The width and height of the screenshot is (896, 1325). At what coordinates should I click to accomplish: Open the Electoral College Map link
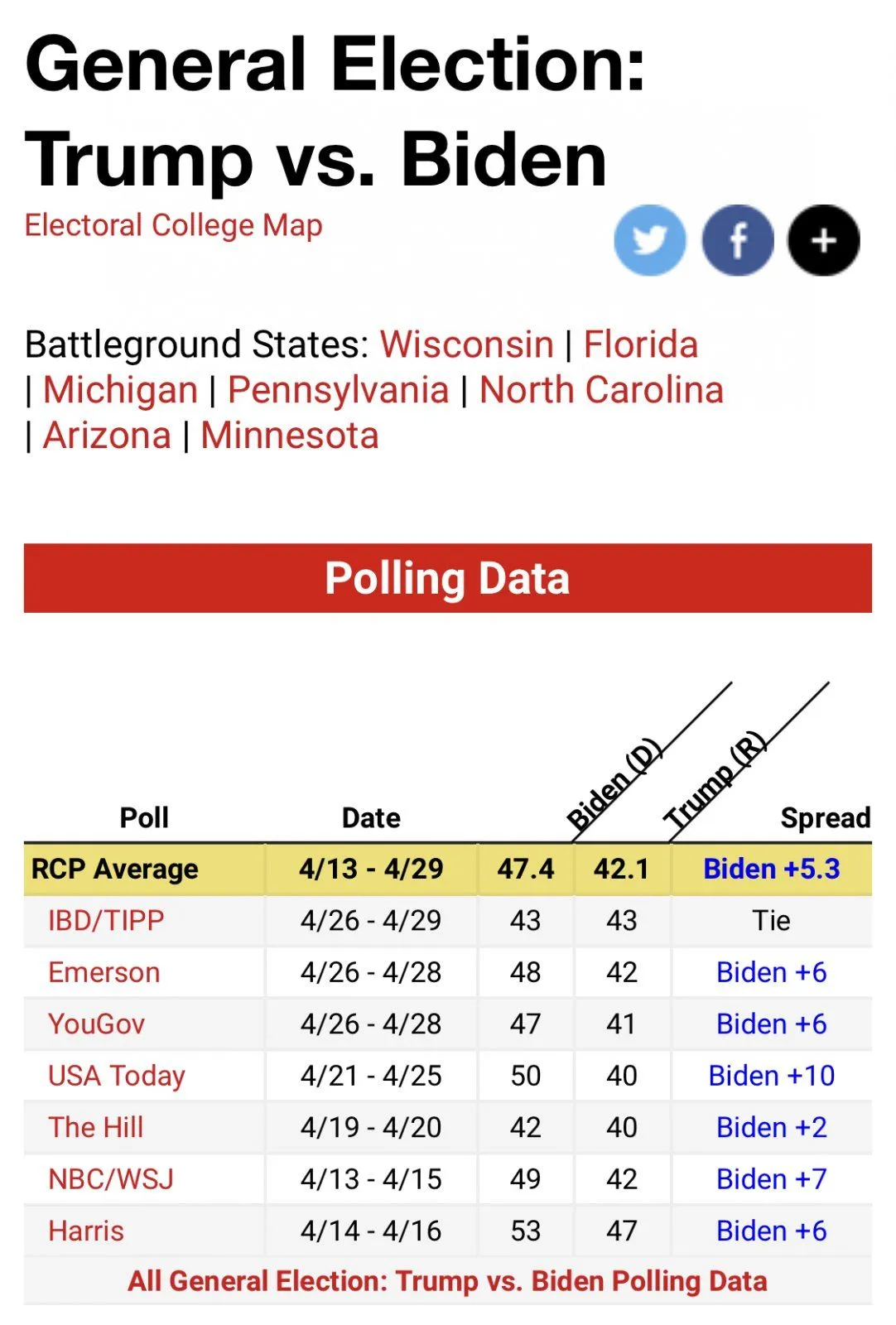pos(173,225)
